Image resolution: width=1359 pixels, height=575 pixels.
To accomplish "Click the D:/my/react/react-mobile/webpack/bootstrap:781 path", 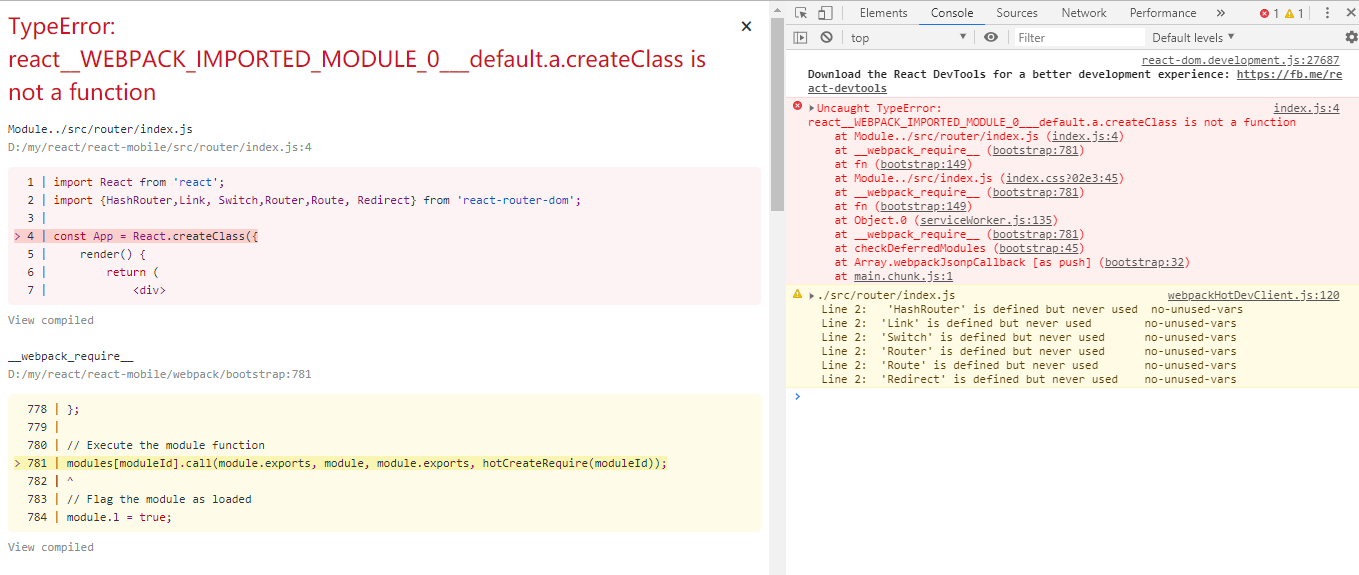I will (x=160, y=374).
